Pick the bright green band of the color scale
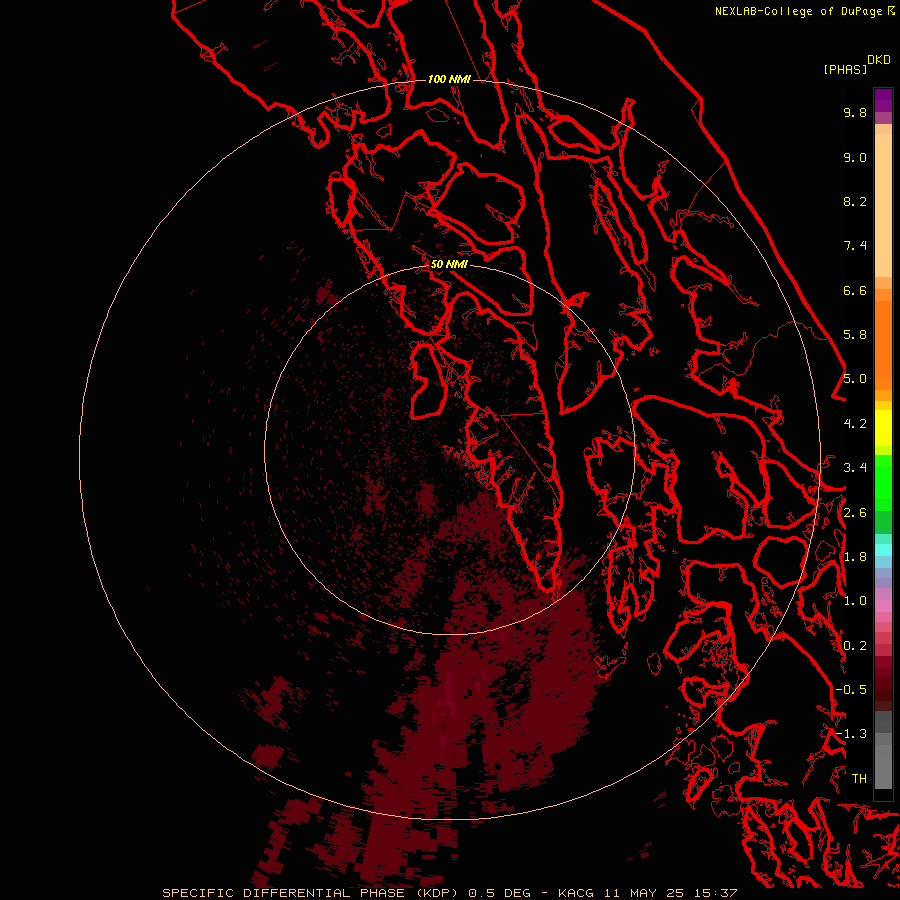The width and height of the screenshot is (900, 900). click(x=883, y=482)
